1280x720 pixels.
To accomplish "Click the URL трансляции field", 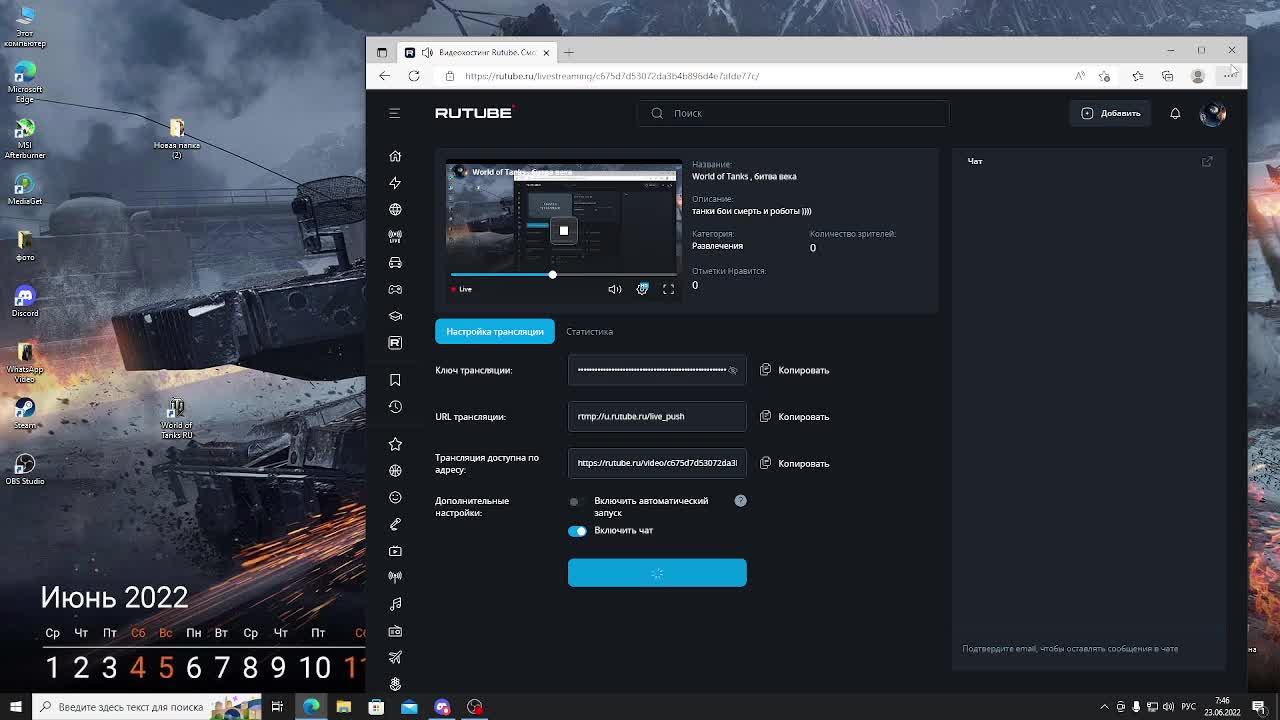I will 657,416.
